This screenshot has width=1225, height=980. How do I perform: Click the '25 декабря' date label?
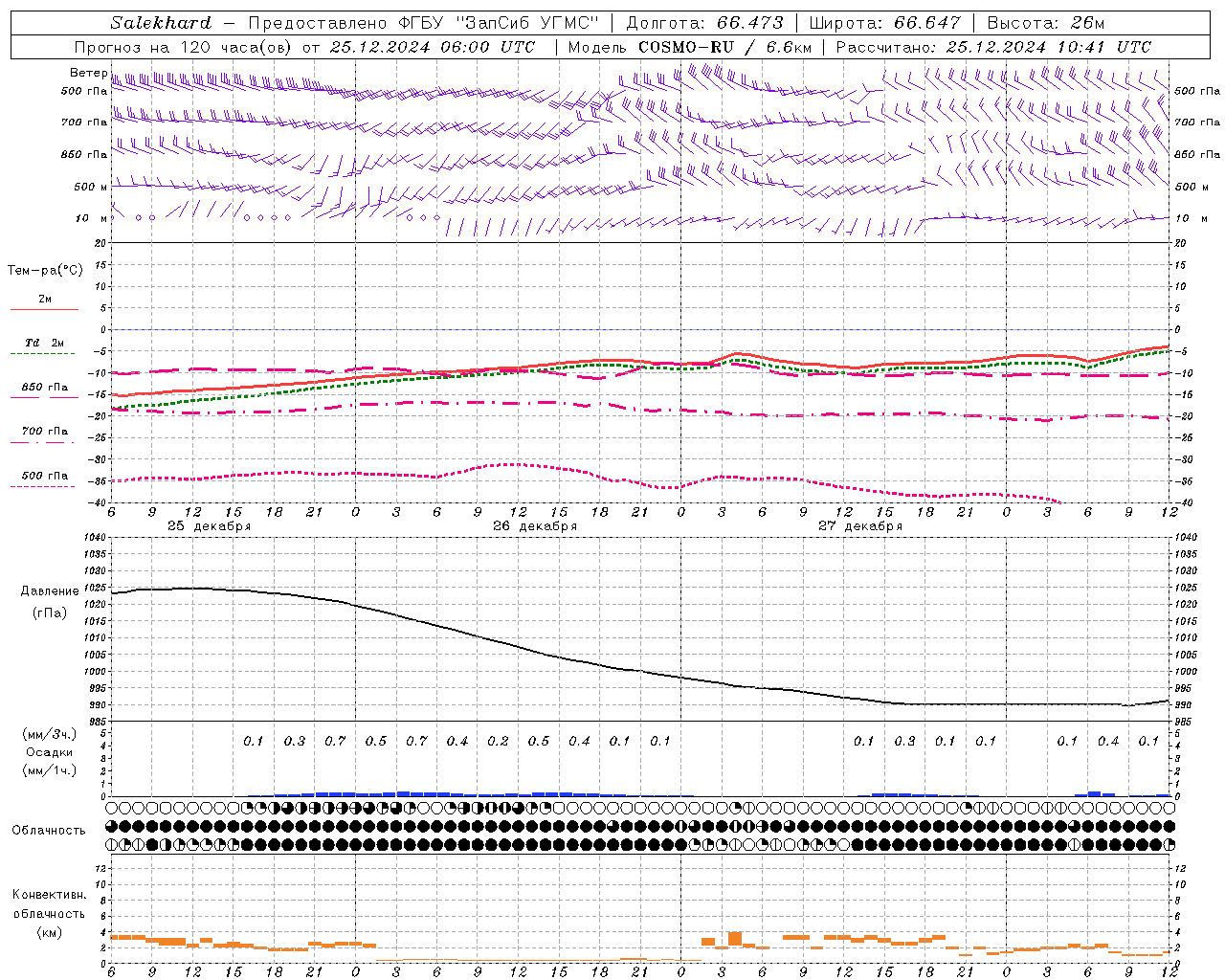click(x=209, y=526)
